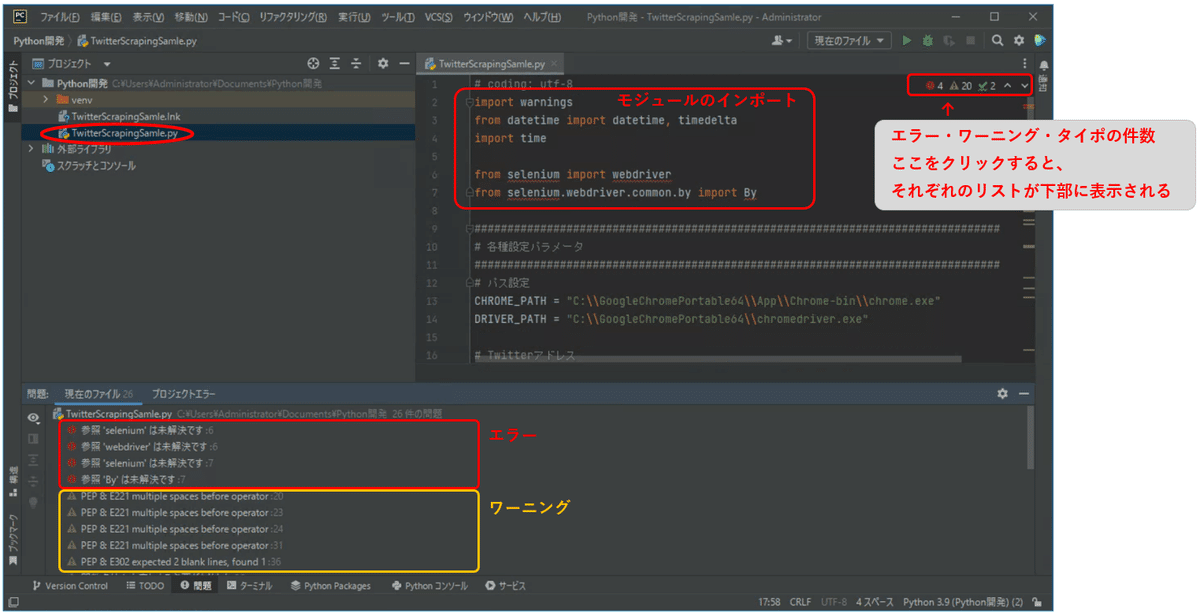Open 編集 menu
The image size is (1200, 613).
point(106,17)
